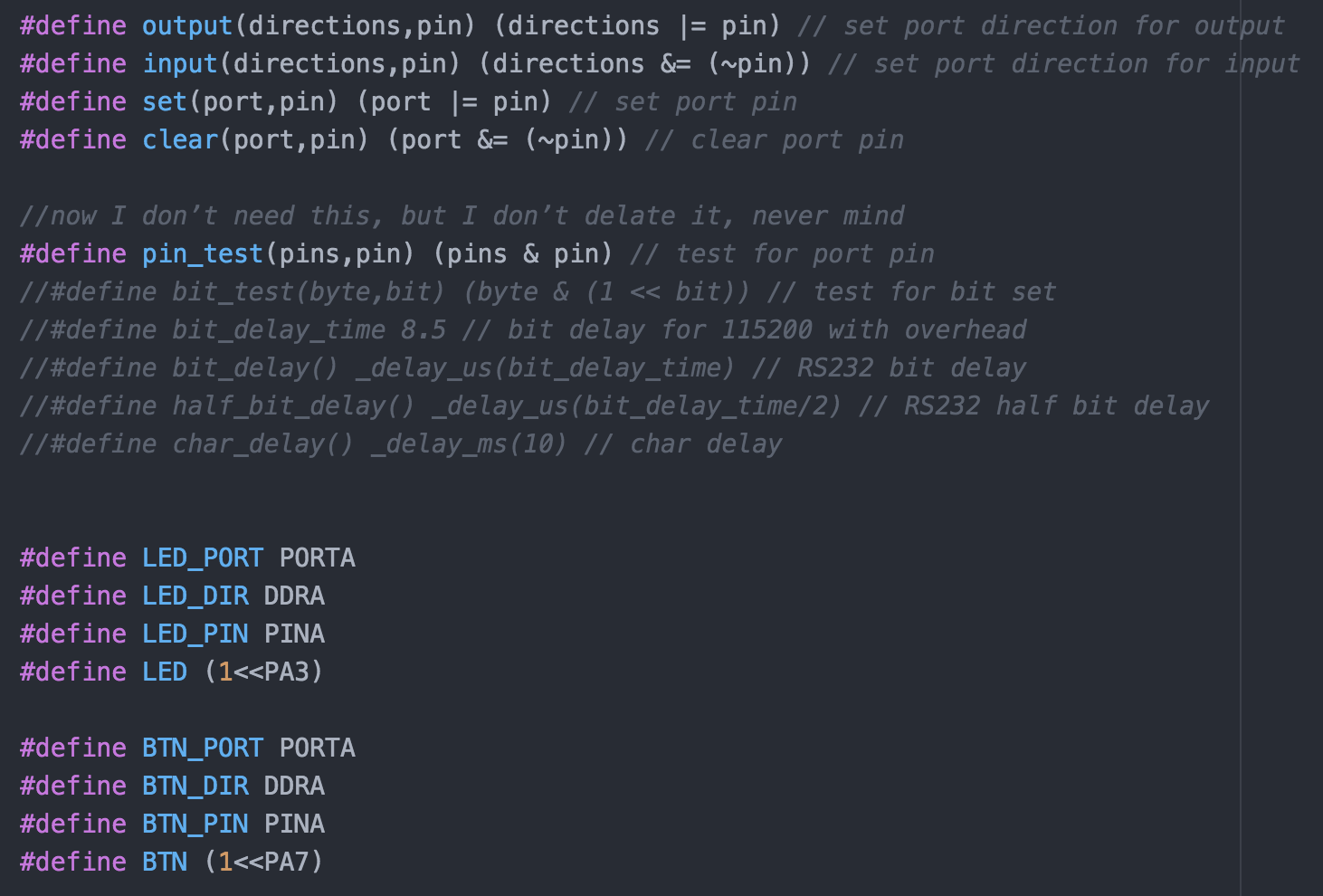The width and height of the screenshot is (1323, 896).
Task: Click the BTN_PIN identifier
Action: click(195, 825)
